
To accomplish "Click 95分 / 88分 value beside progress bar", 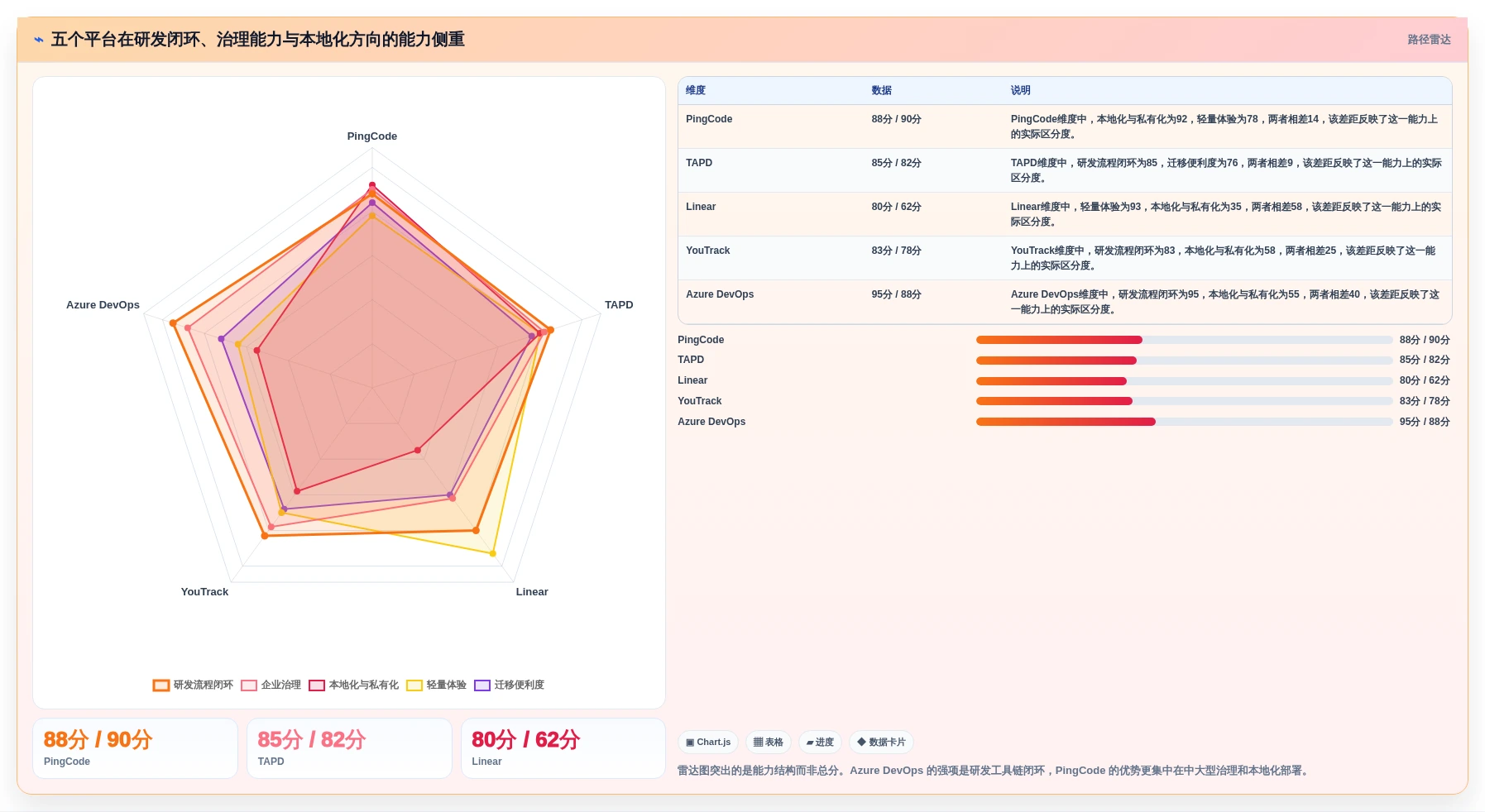I will click(x=1425, y=422).
